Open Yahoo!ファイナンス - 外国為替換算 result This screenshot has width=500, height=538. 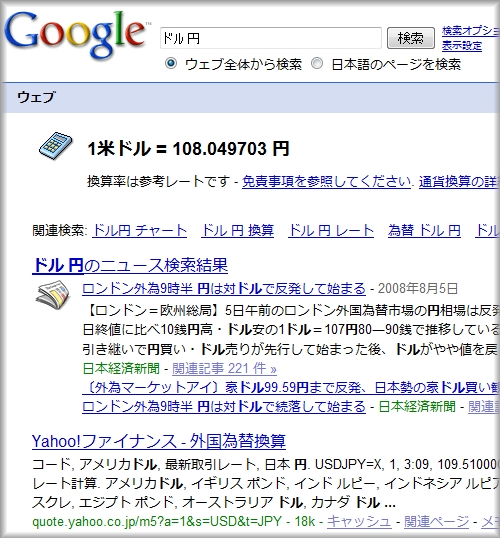click(x=159, y=441)
